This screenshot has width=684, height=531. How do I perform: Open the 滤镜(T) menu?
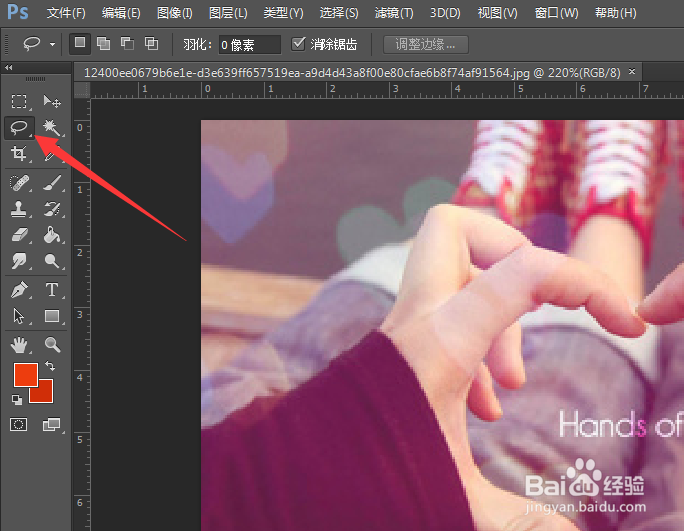tap(394, 13)
